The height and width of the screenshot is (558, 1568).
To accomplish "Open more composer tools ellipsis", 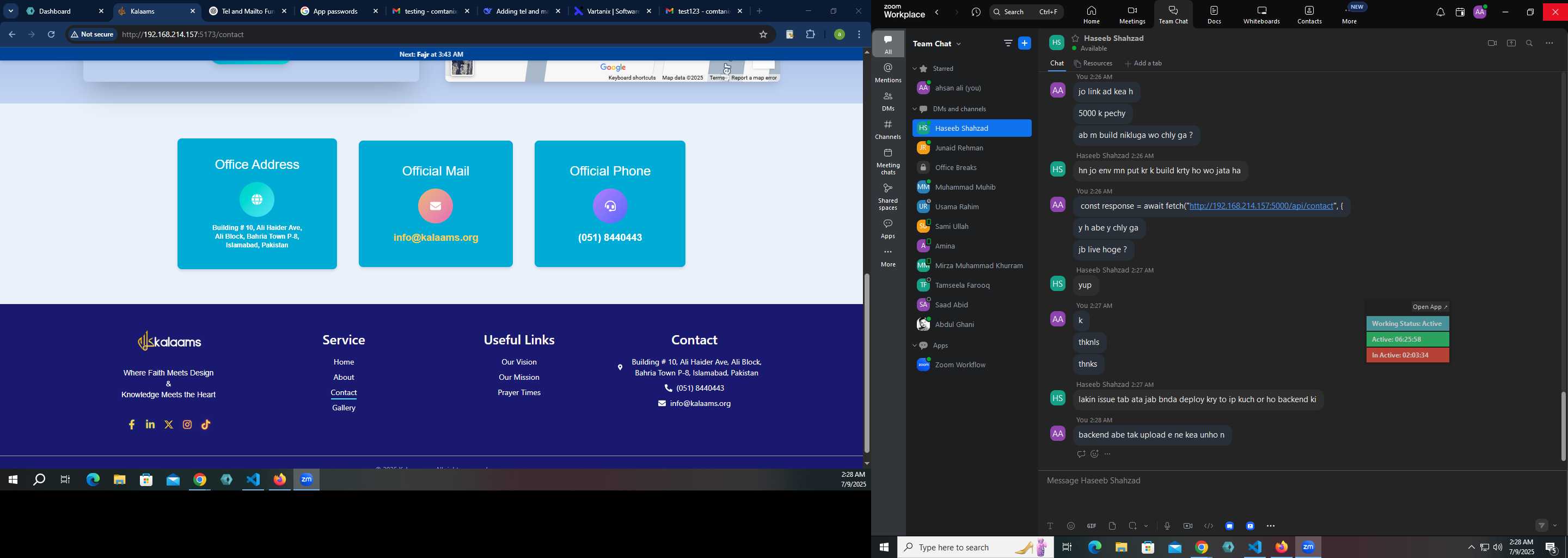I will pos(1271,526).
